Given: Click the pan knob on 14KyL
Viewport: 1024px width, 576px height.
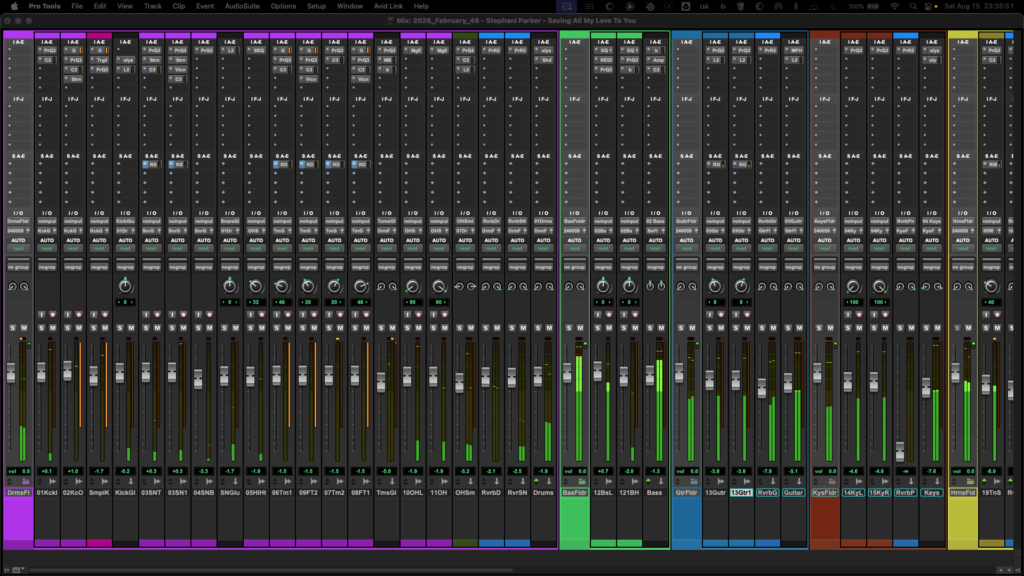Looking at the screenshot, I should (854, 286).
